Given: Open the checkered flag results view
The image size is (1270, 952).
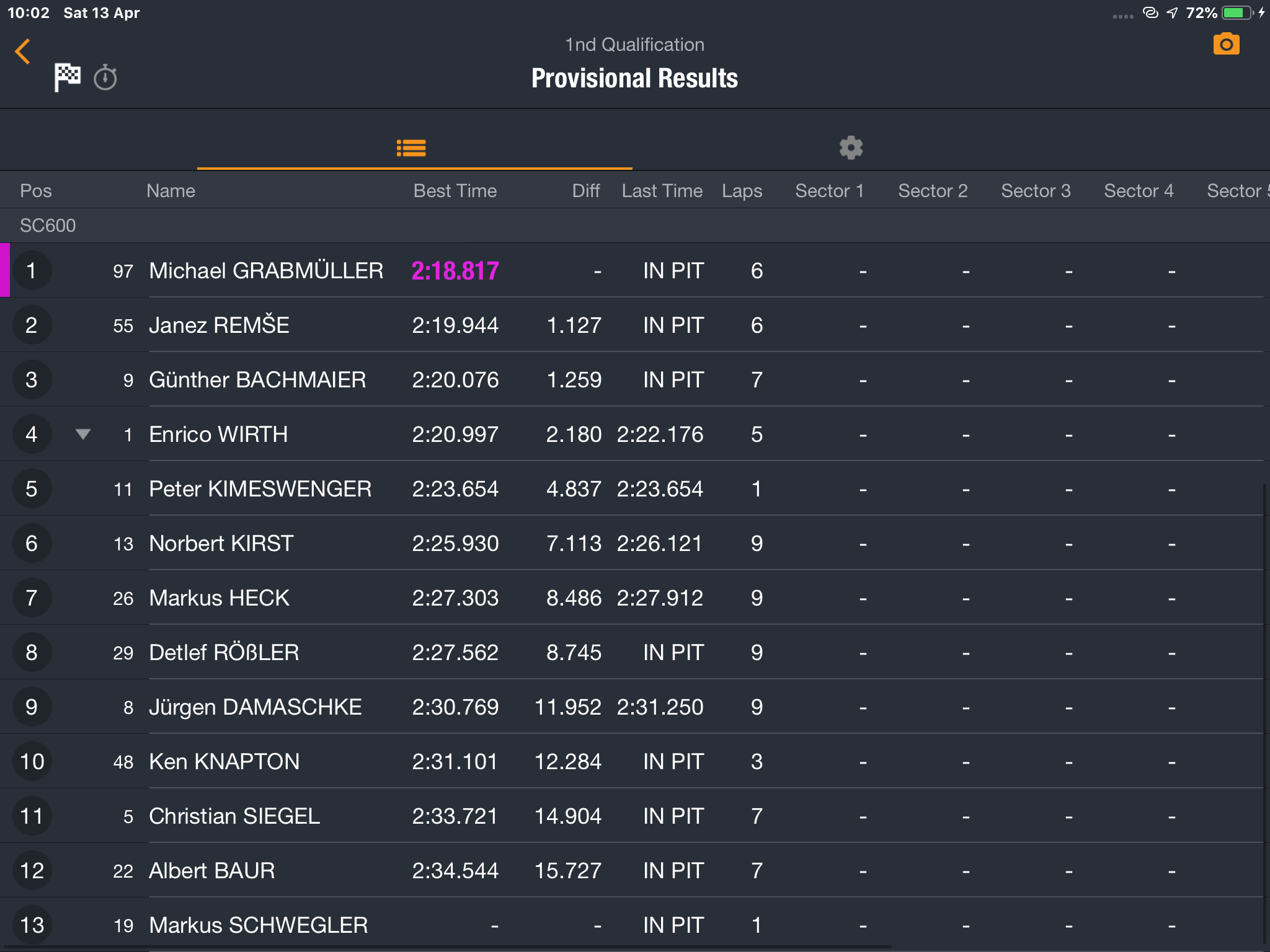Looking at the screenshot, I should tap(67, 78).
